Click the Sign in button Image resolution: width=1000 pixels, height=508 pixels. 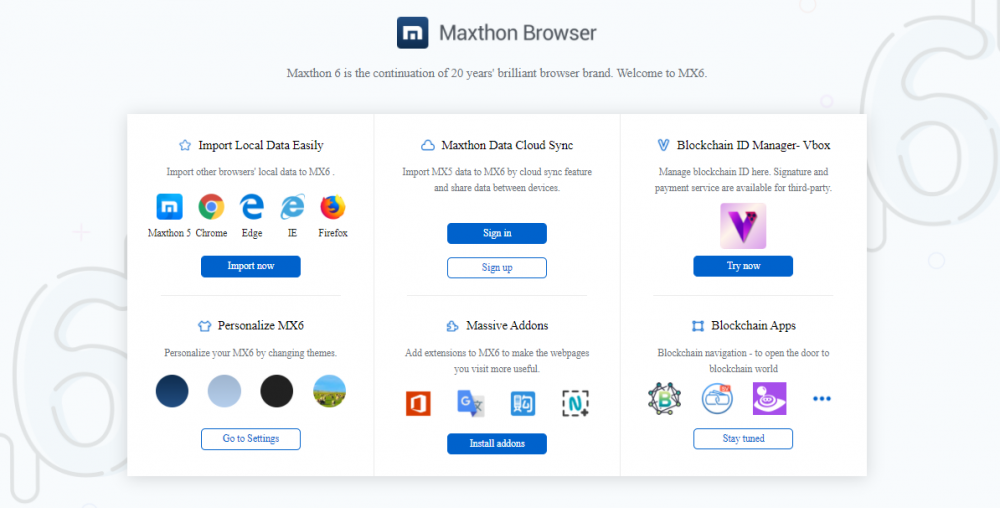(496, 233)
